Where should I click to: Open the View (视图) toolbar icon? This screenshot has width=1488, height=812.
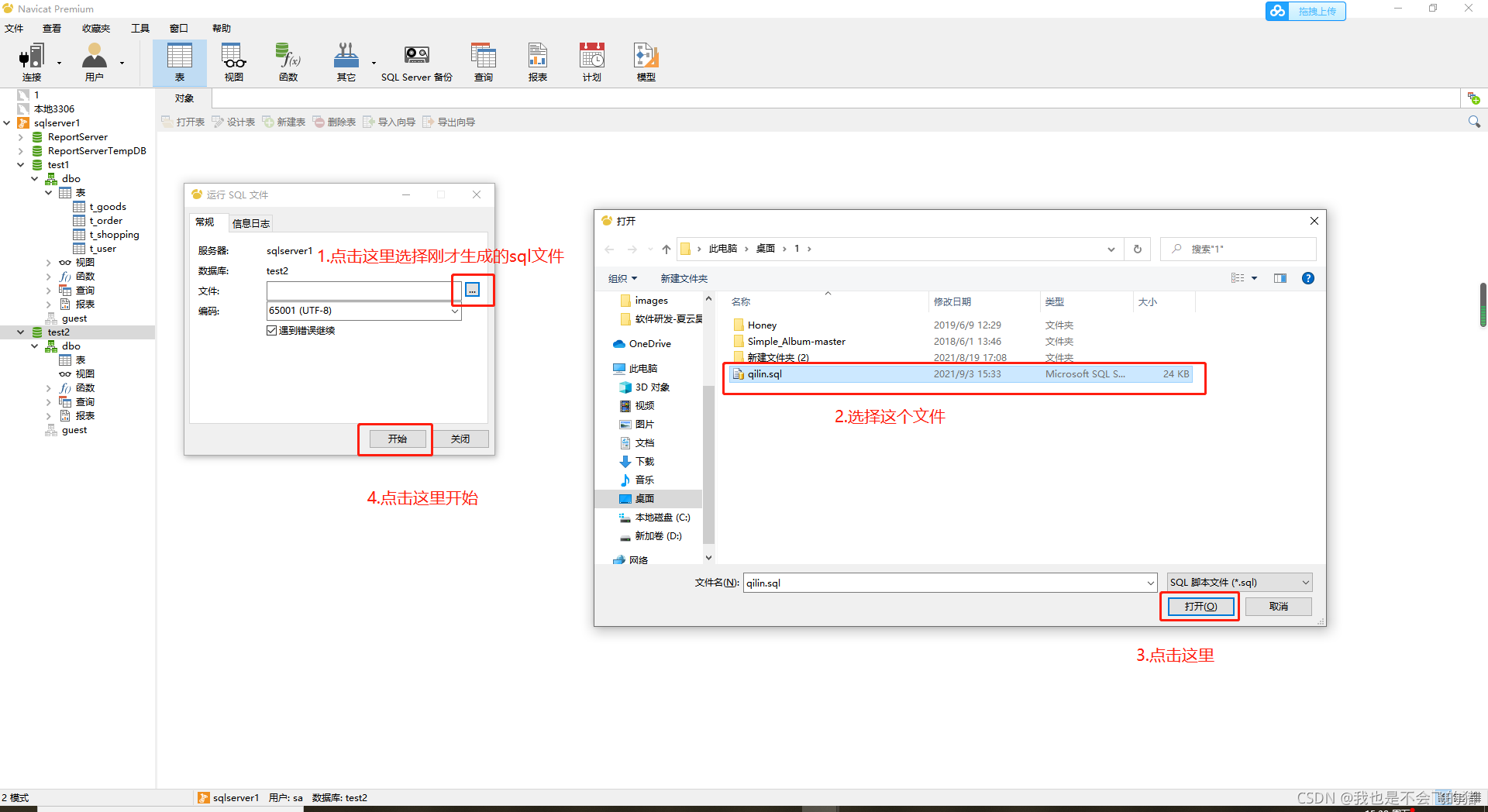(234, 62)
